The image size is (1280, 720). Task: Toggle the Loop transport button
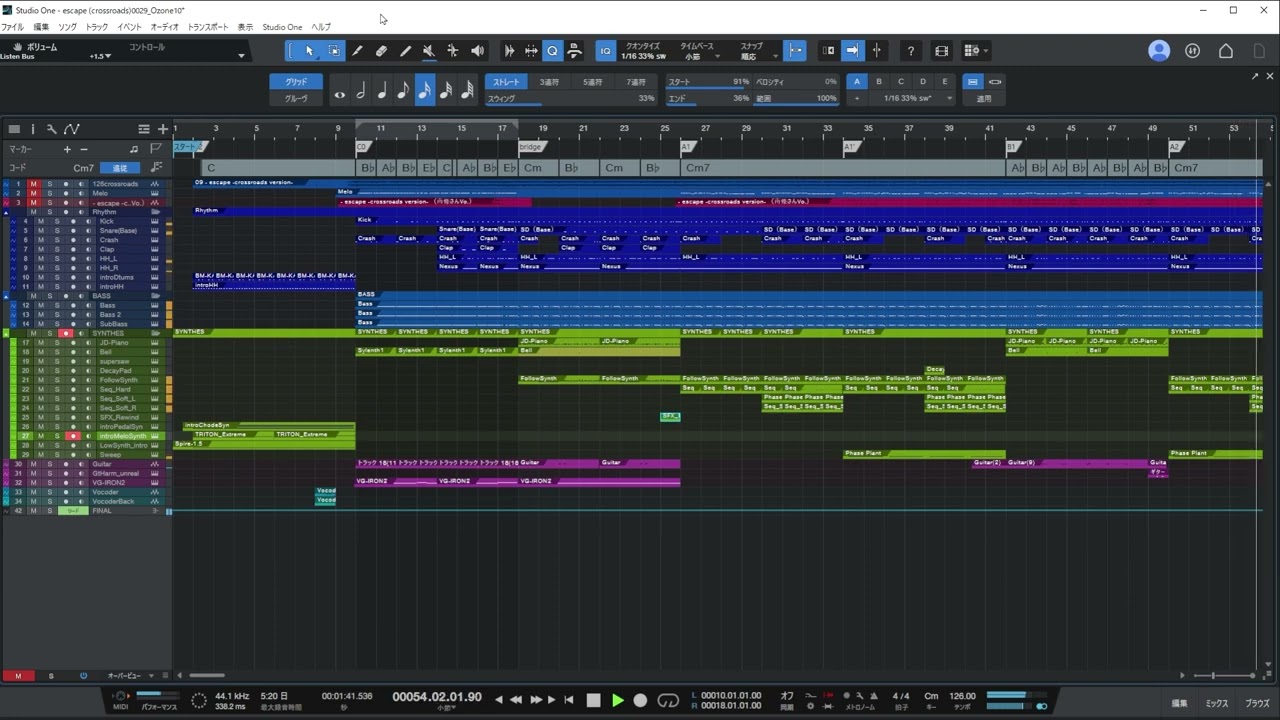tap(668, 700)
